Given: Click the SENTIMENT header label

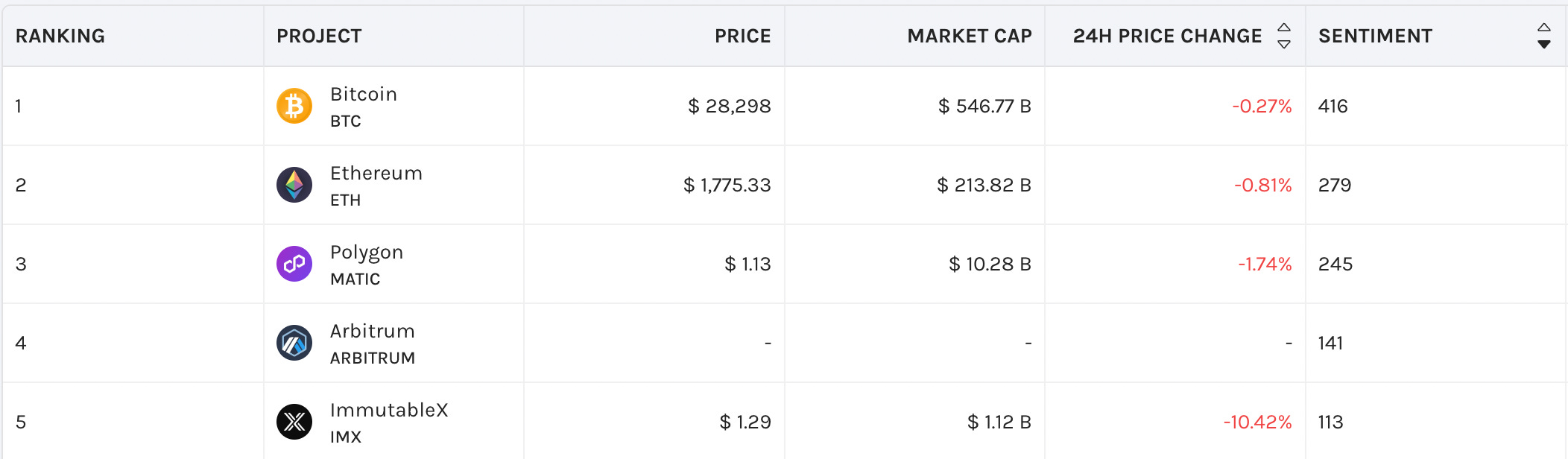Looking at the screenshot, I should (1375, 36).
